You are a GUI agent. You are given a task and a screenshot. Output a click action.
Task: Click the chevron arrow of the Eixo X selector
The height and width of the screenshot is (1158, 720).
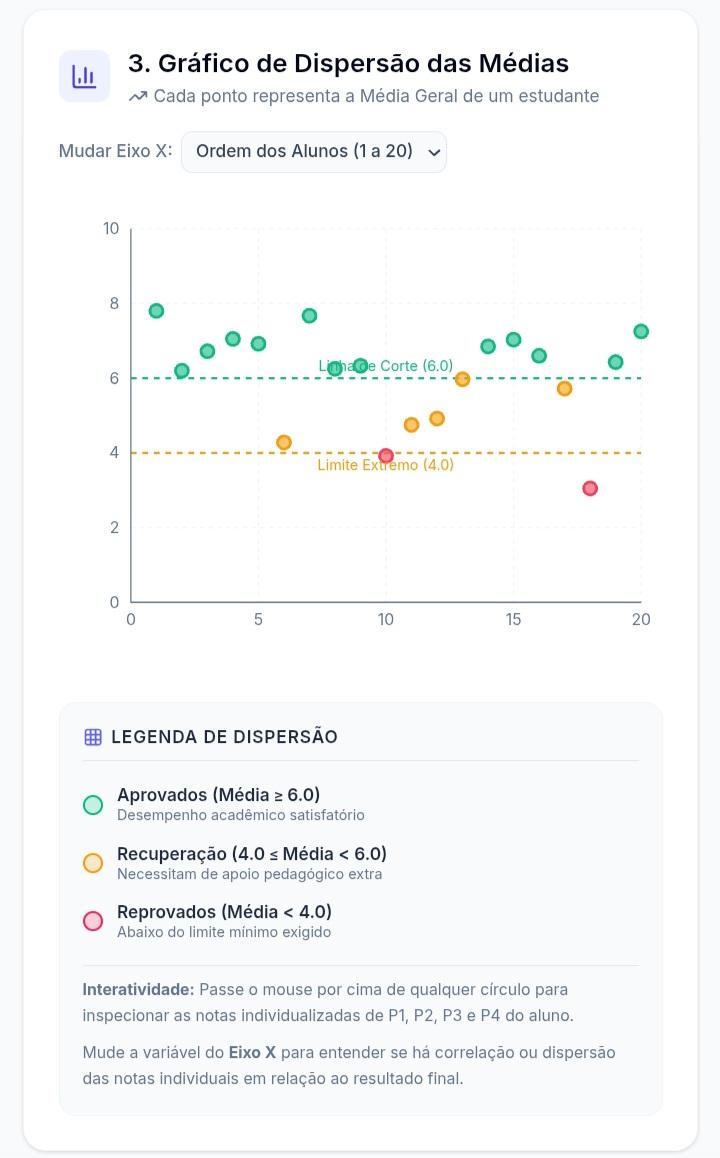(434, 152)
